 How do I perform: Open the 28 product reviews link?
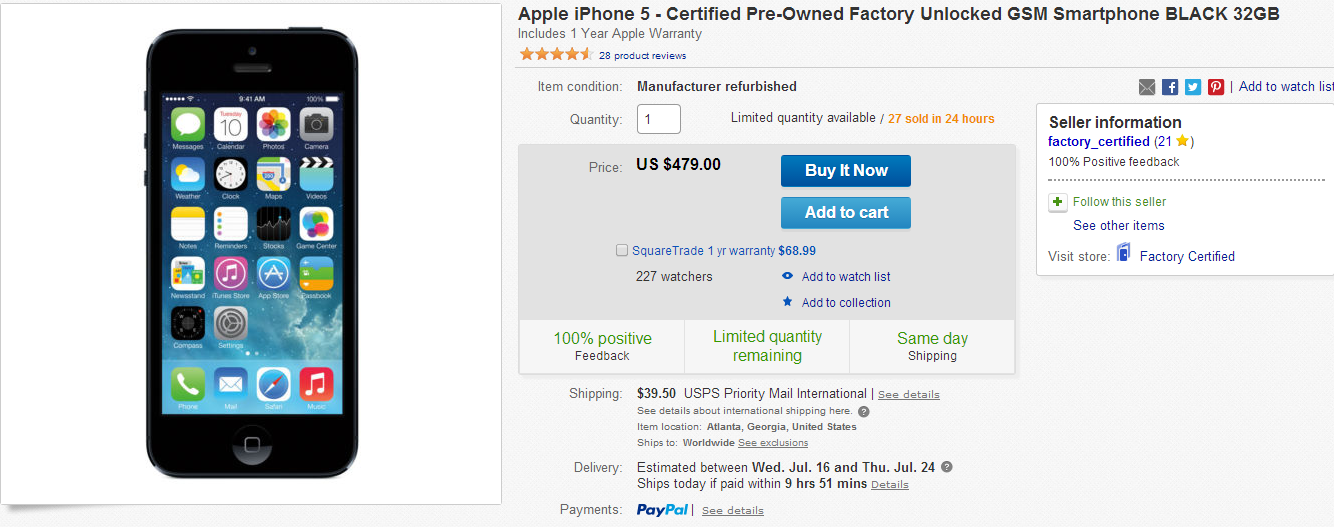pos(642,56)
